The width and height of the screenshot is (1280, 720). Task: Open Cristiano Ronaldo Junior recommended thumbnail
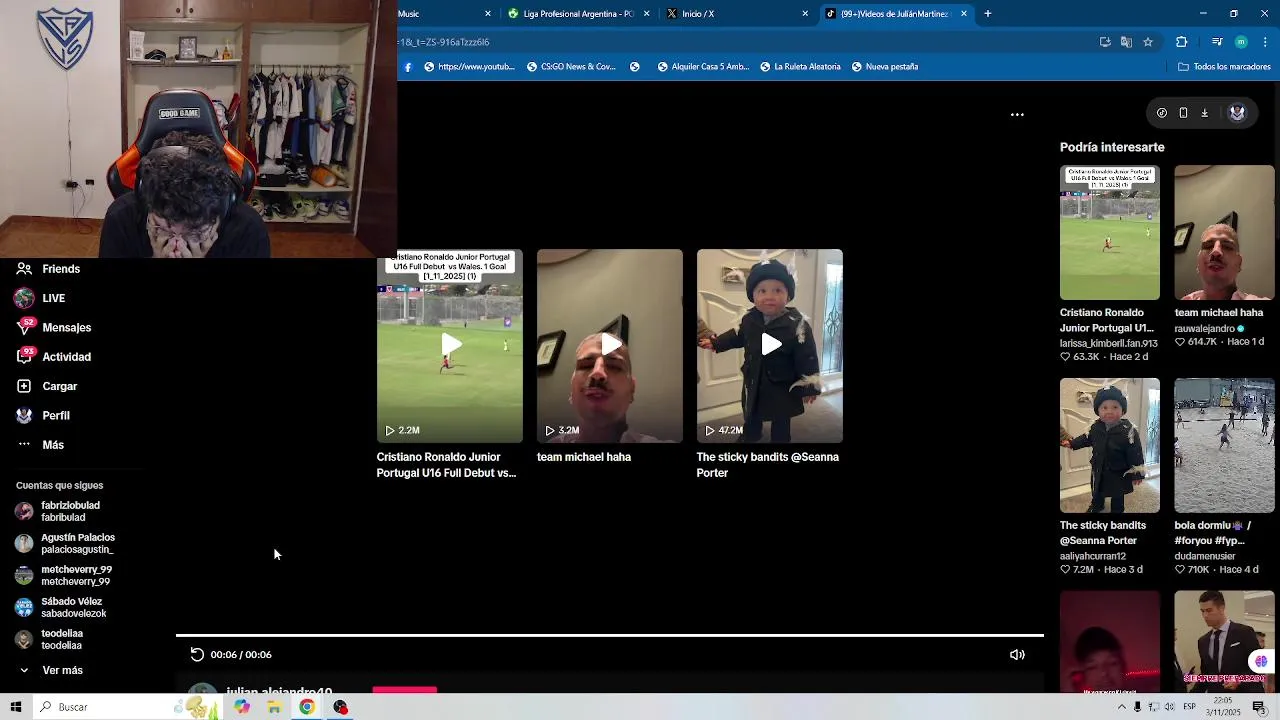pos(1110,233)
